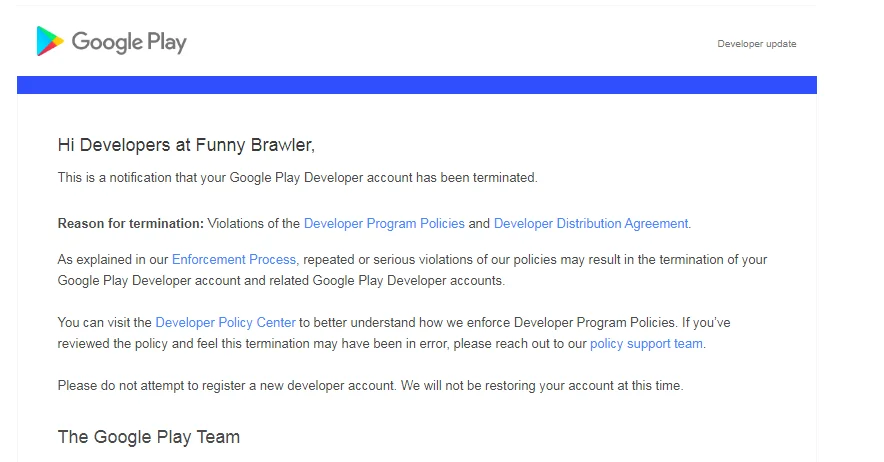Screen dimensions: 884x462
Task: Open the Developer Program Policies link
Action: pos(384,223)
